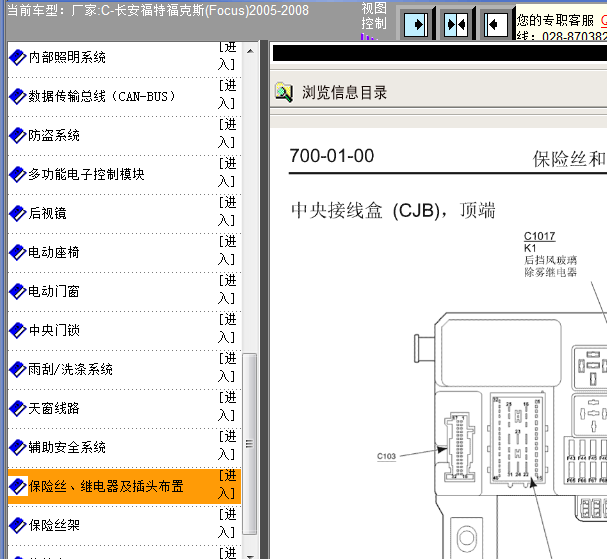Viewport: 607px width, 559px height.
Task: Select the 天窗线路 list entry
Action: (54, 408)
